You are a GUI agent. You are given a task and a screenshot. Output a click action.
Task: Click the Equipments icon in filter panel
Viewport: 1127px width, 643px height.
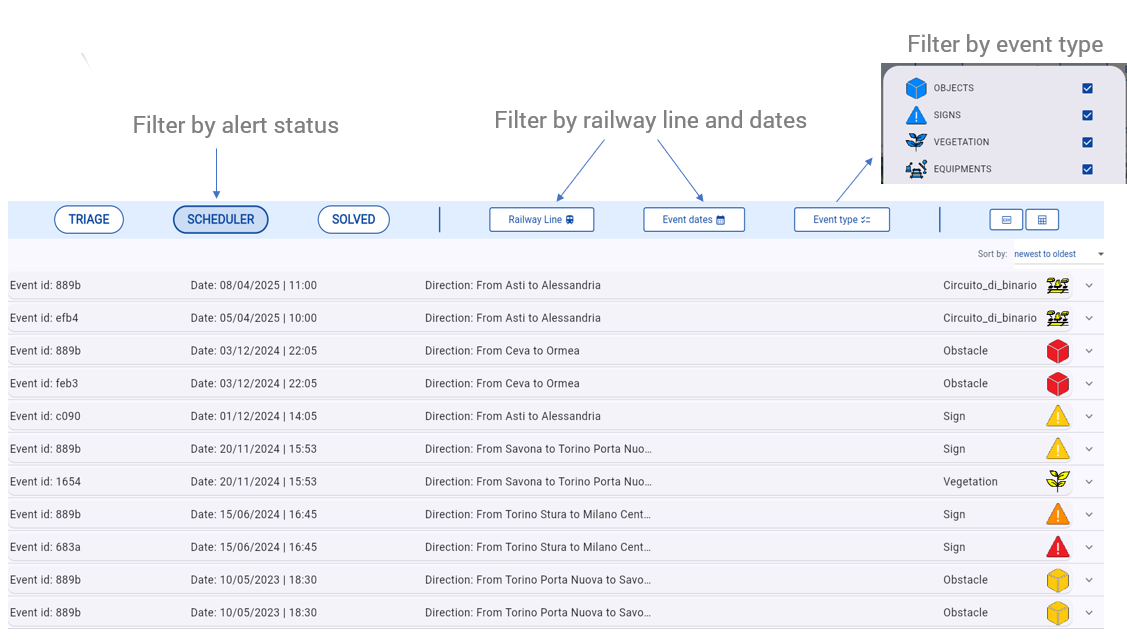click(x=916, y=169)
